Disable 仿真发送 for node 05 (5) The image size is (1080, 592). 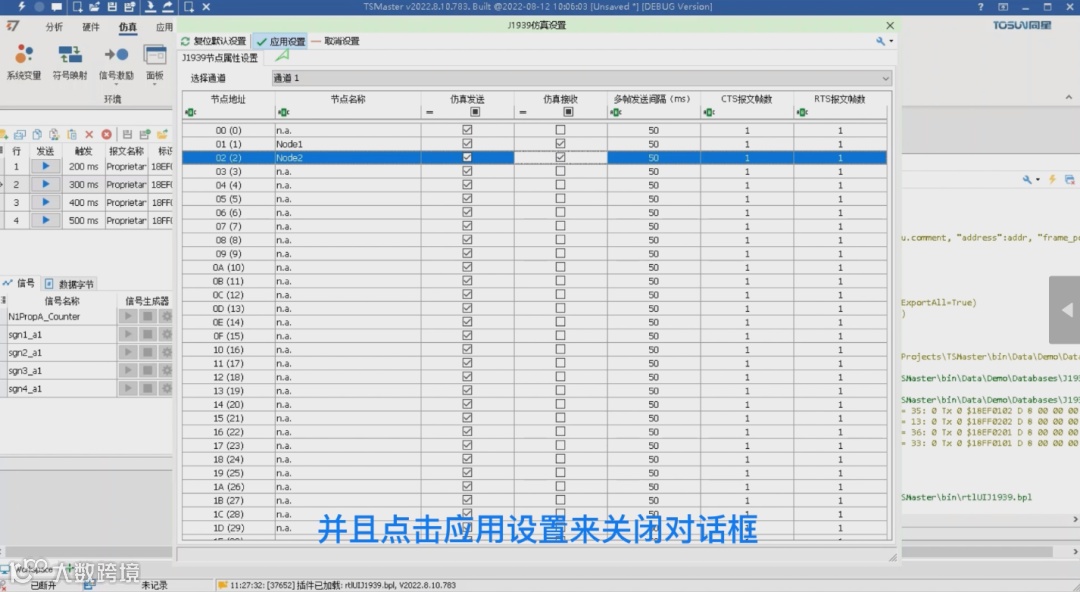(x=467, y=198)
